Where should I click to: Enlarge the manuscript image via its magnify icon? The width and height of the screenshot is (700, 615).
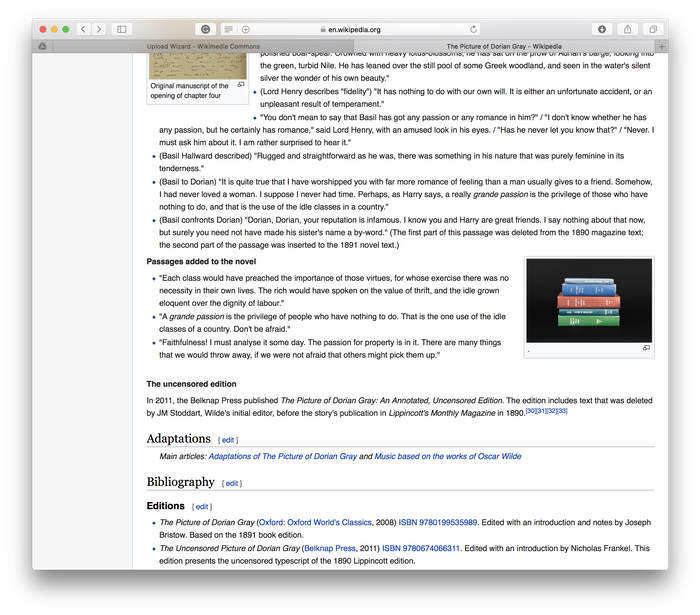[241, 84]
